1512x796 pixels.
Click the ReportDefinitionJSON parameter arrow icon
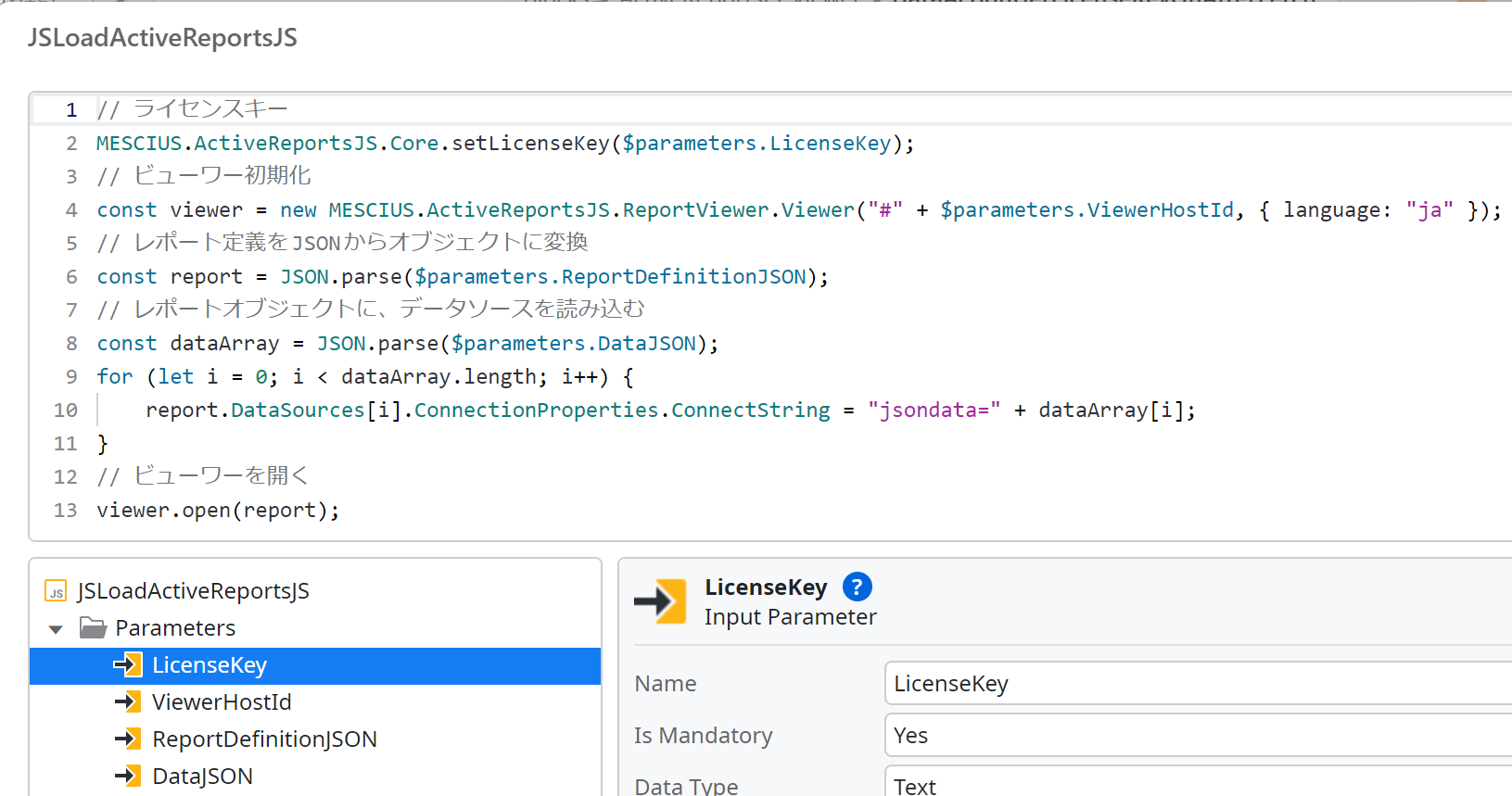[128, 739]
